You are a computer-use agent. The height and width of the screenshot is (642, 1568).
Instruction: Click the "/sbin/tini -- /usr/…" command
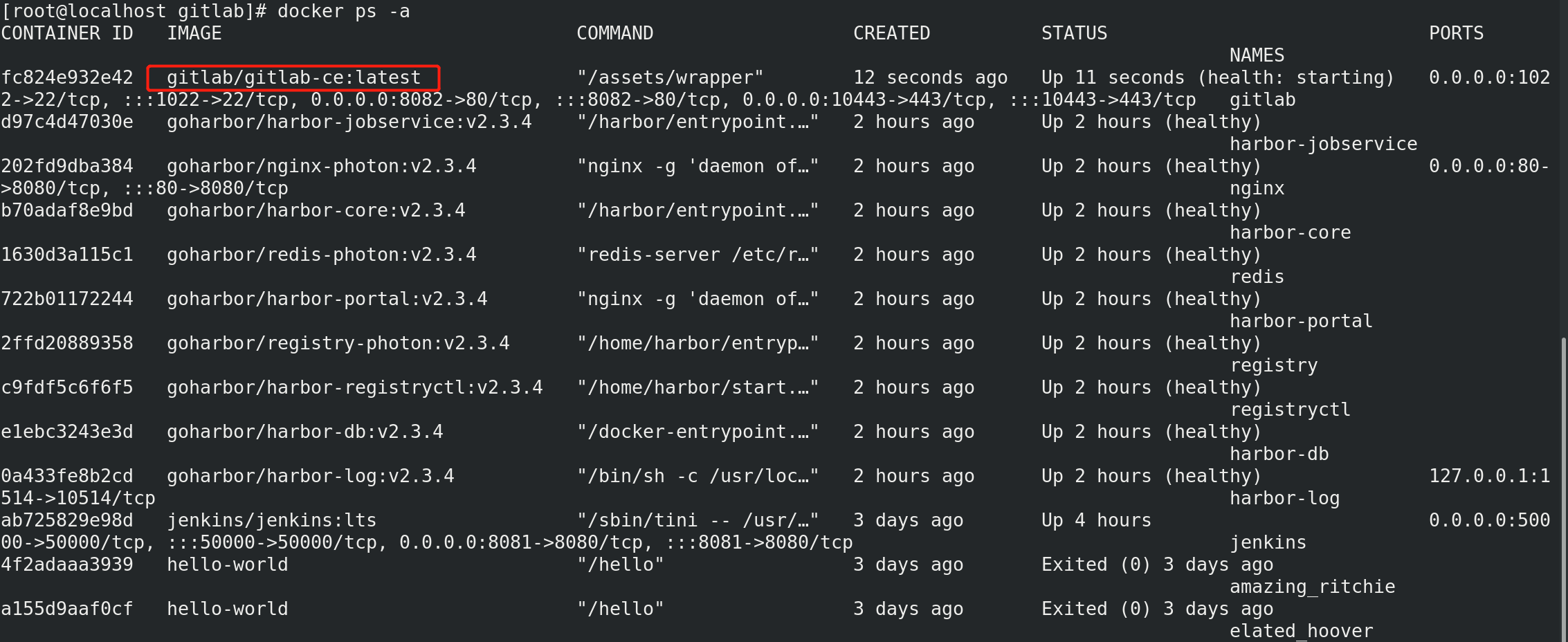click(x=698, y=520)
